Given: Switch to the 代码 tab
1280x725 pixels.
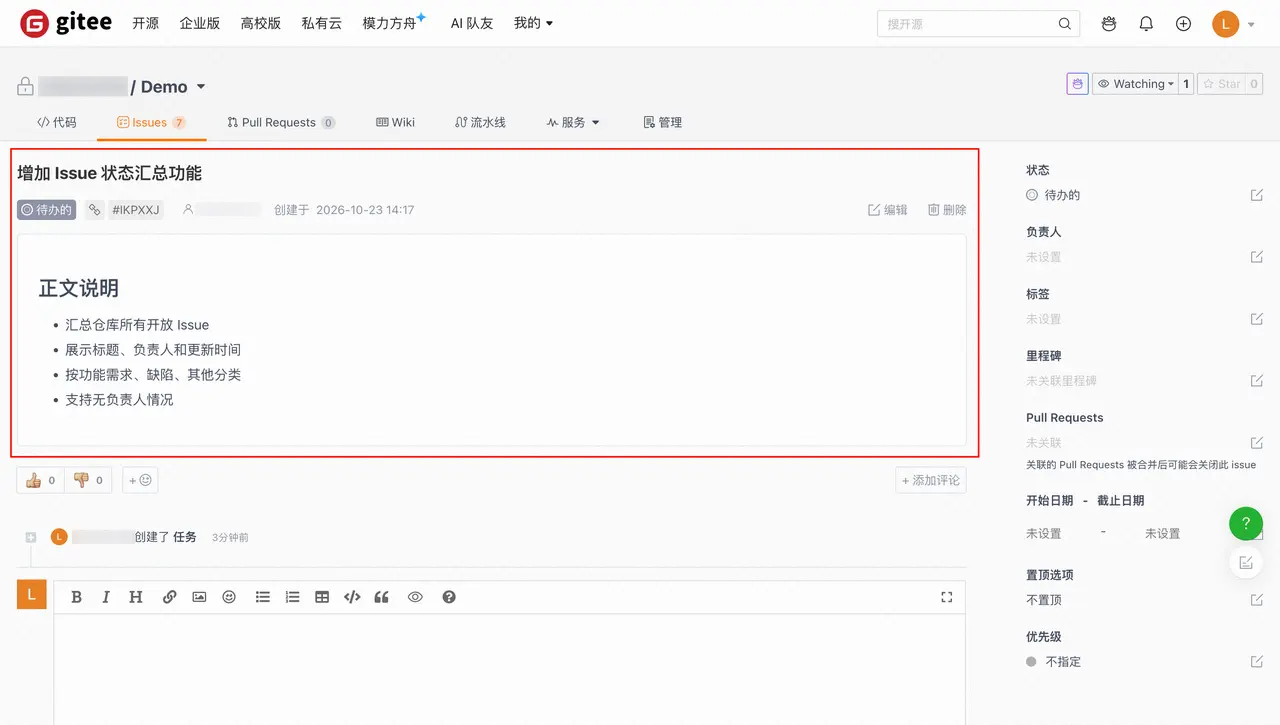Looking at the screenshot, I should click(x=57, y=122).
